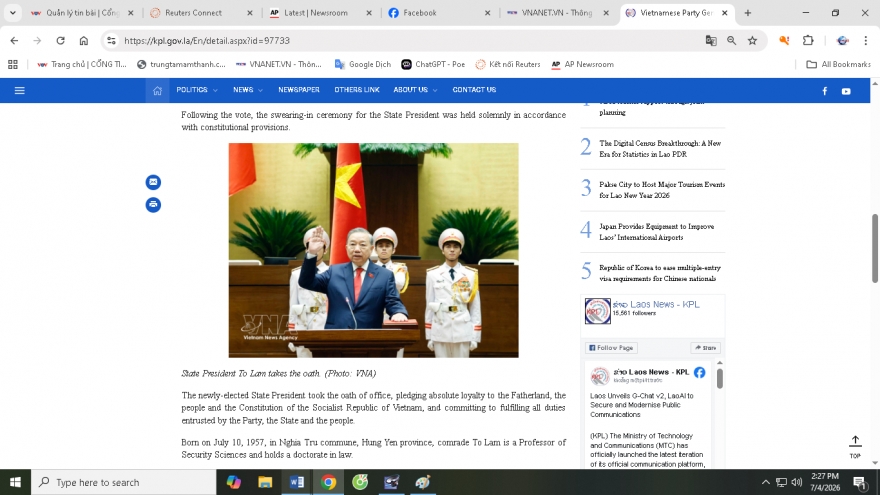
Task: Open Microsoft Word from the taskbar
Action: [x=297, y=482]
